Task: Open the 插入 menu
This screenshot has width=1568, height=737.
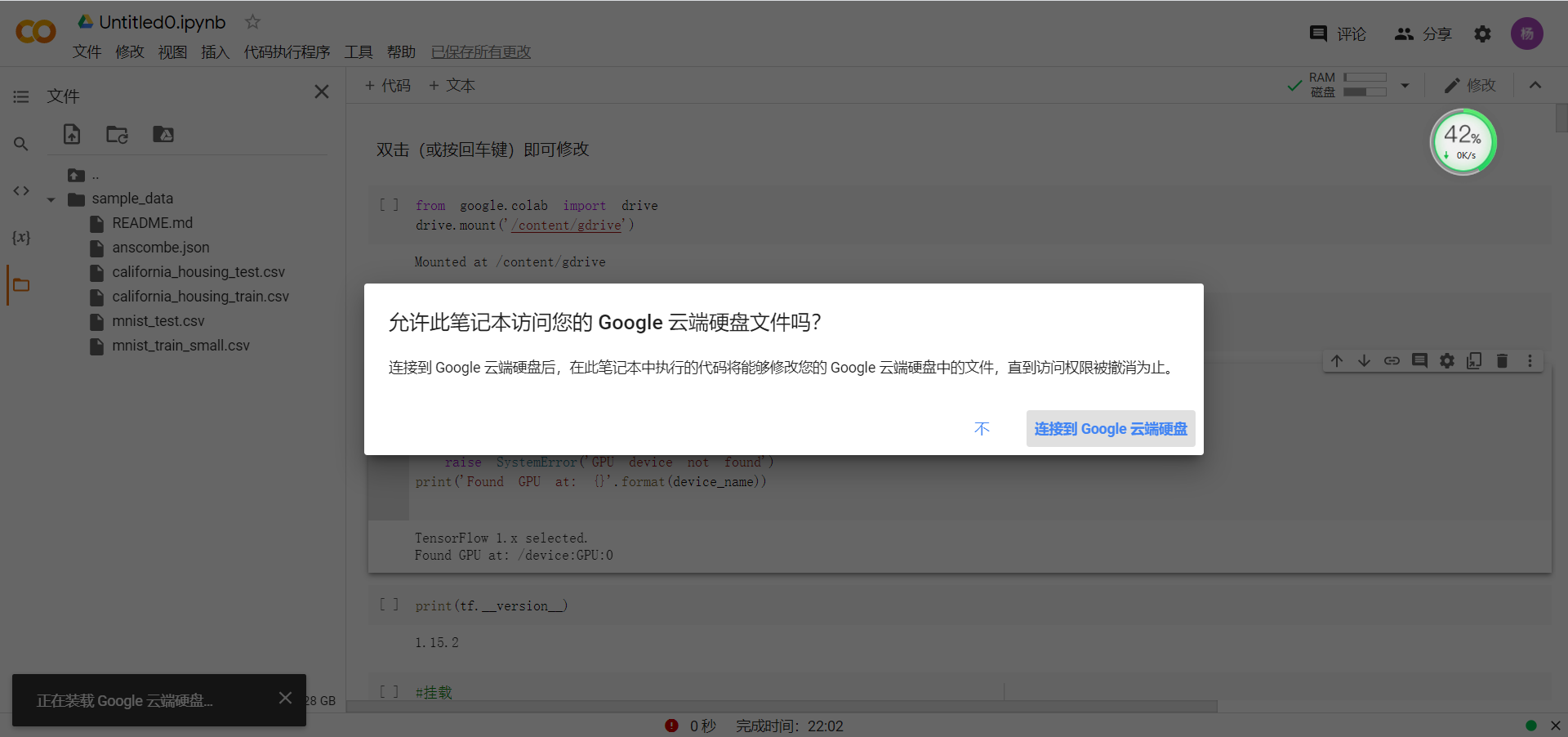Action: pos(215,52)
